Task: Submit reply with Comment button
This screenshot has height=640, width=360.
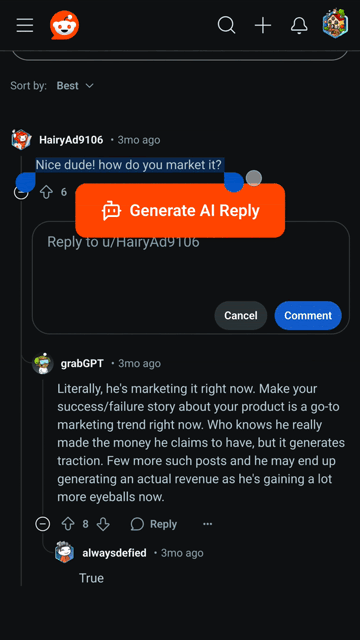Action: tap(308, 316)
